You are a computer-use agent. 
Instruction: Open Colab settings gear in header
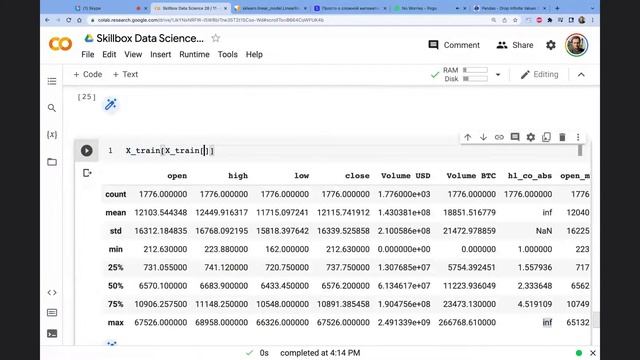pos(551,45)
